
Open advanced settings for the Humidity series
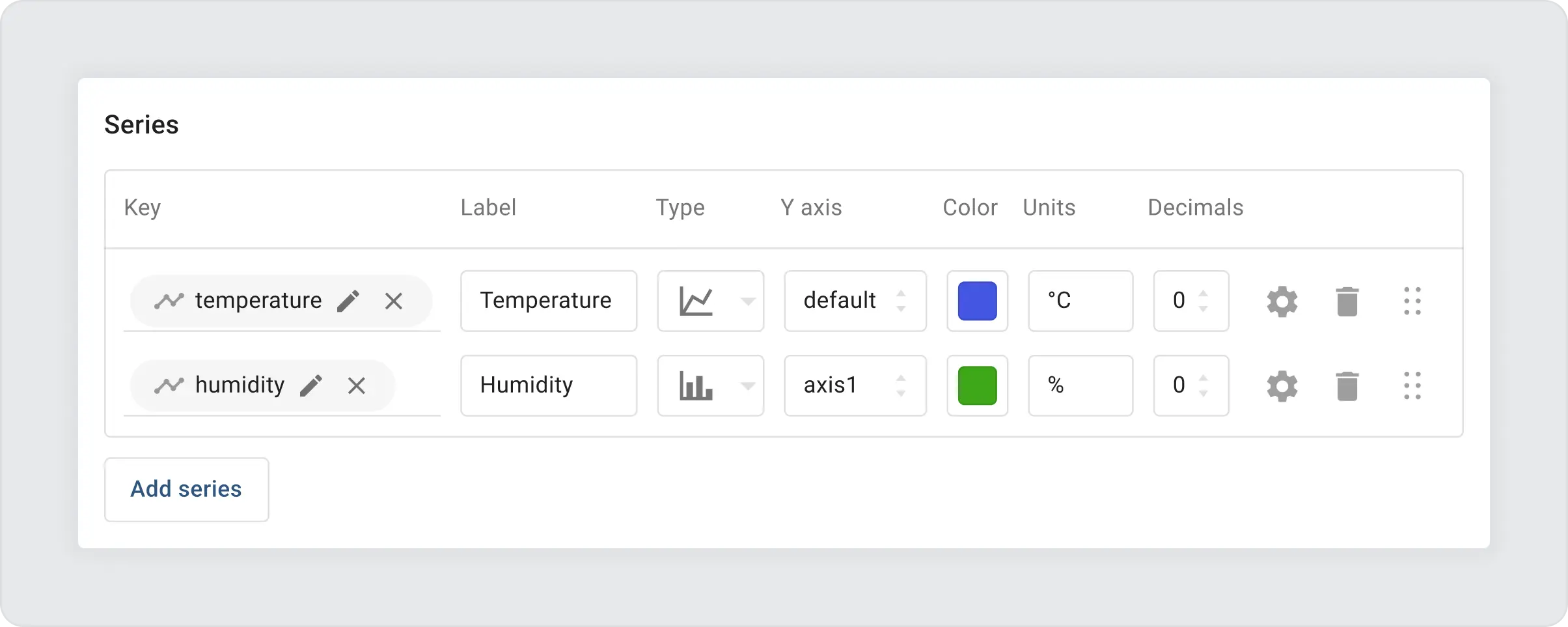point(1282,385)
